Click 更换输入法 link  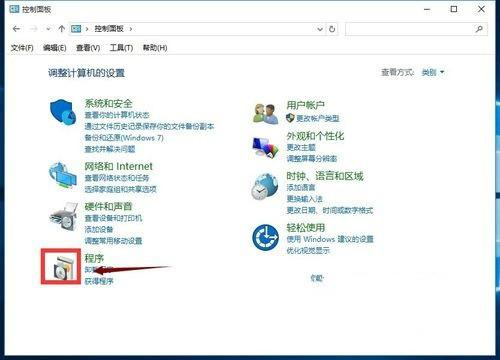coord(304,199)
